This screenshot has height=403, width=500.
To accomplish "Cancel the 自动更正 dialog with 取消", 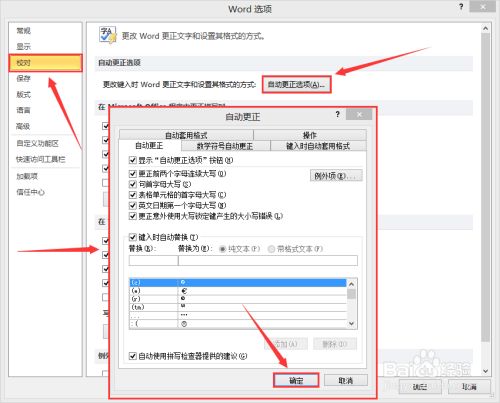I will point(346,380).
